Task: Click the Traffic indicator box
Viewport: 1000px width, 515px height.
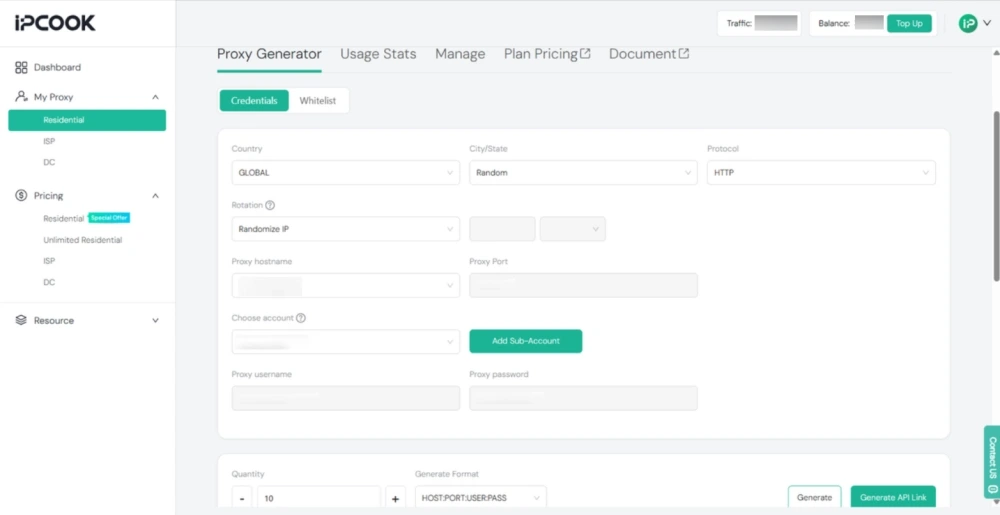Action: click(759, 24)
